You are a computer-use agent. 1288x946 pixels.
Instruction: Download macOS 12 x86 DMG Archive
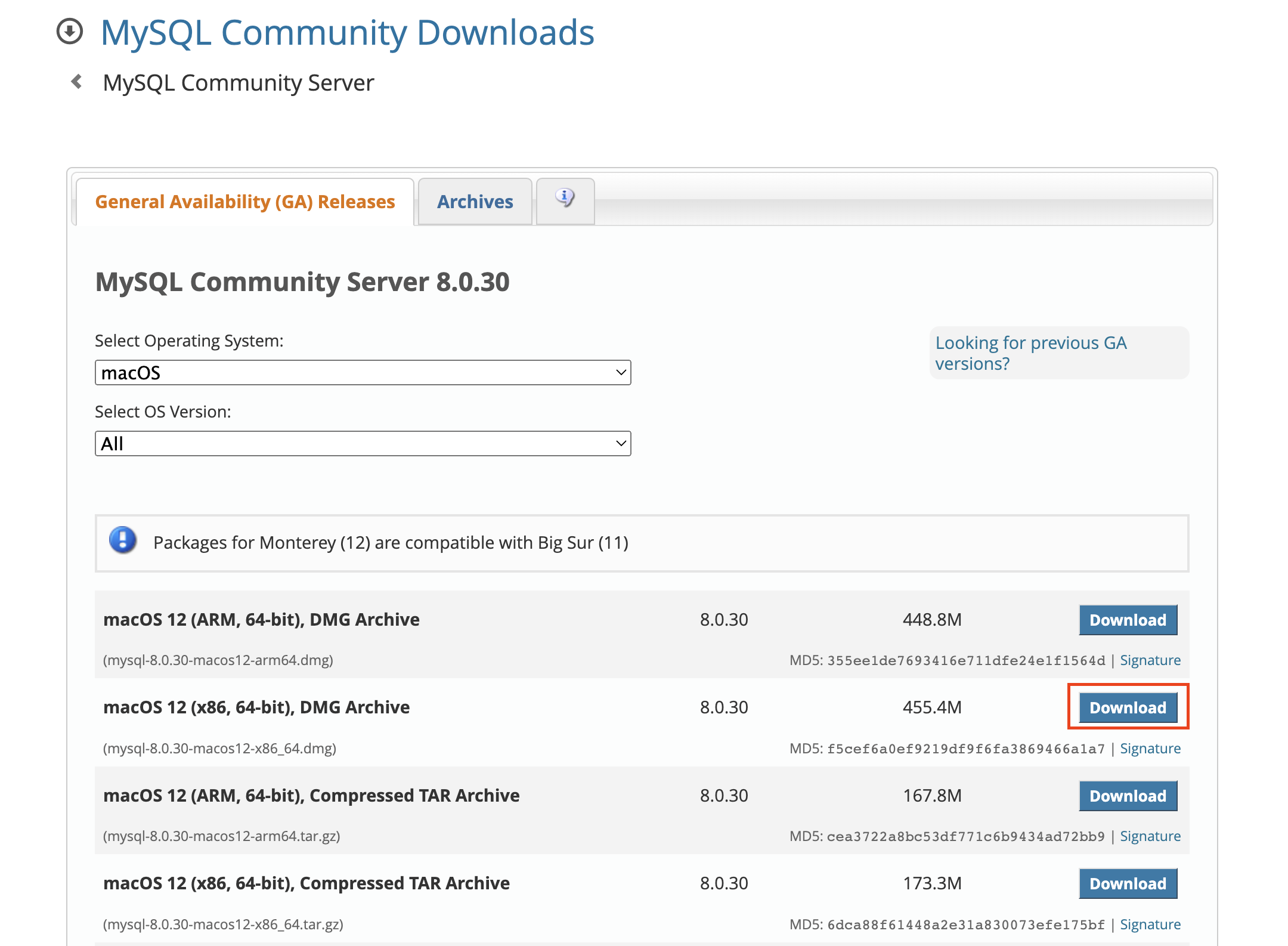pos(1127,707)
